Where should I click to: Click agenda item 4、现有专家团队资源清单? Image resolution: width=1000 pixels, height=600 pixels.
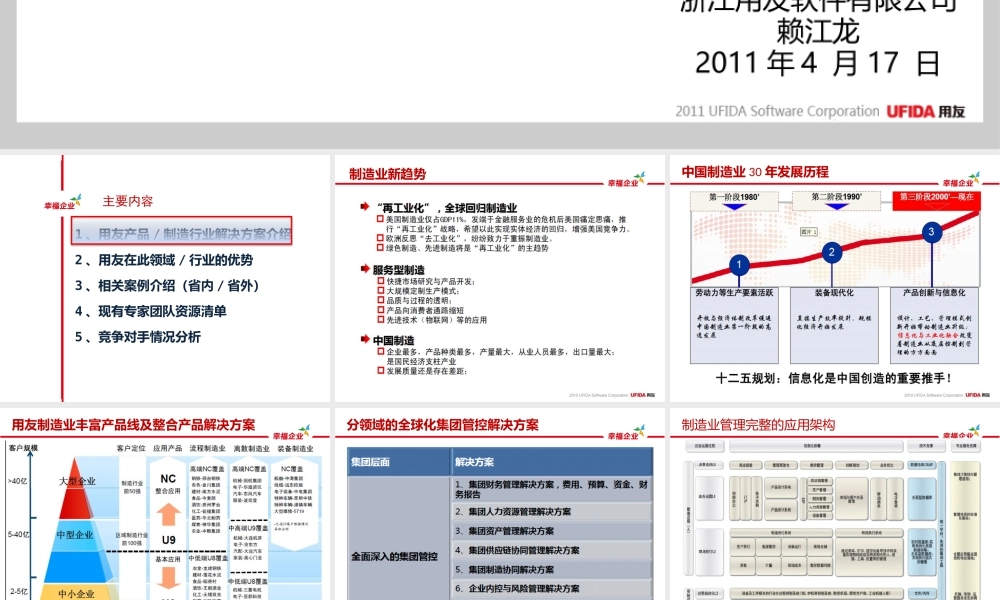[x=151, y=311]
